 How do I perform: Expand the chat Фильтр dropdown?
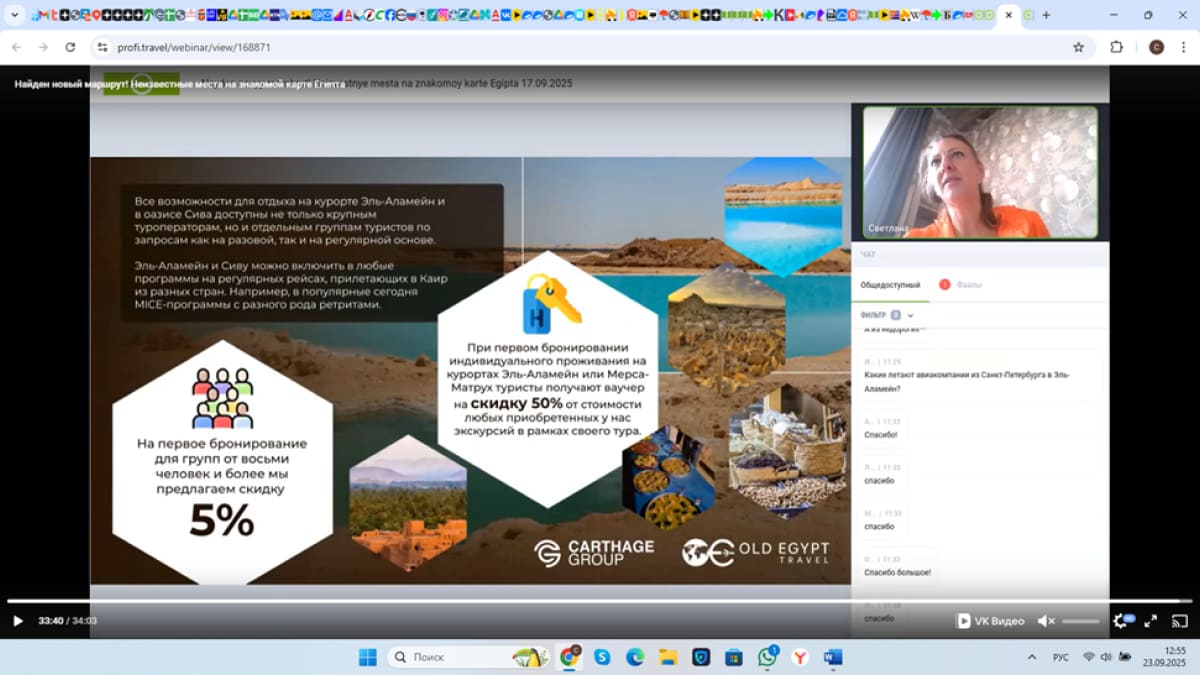[910, 315]
